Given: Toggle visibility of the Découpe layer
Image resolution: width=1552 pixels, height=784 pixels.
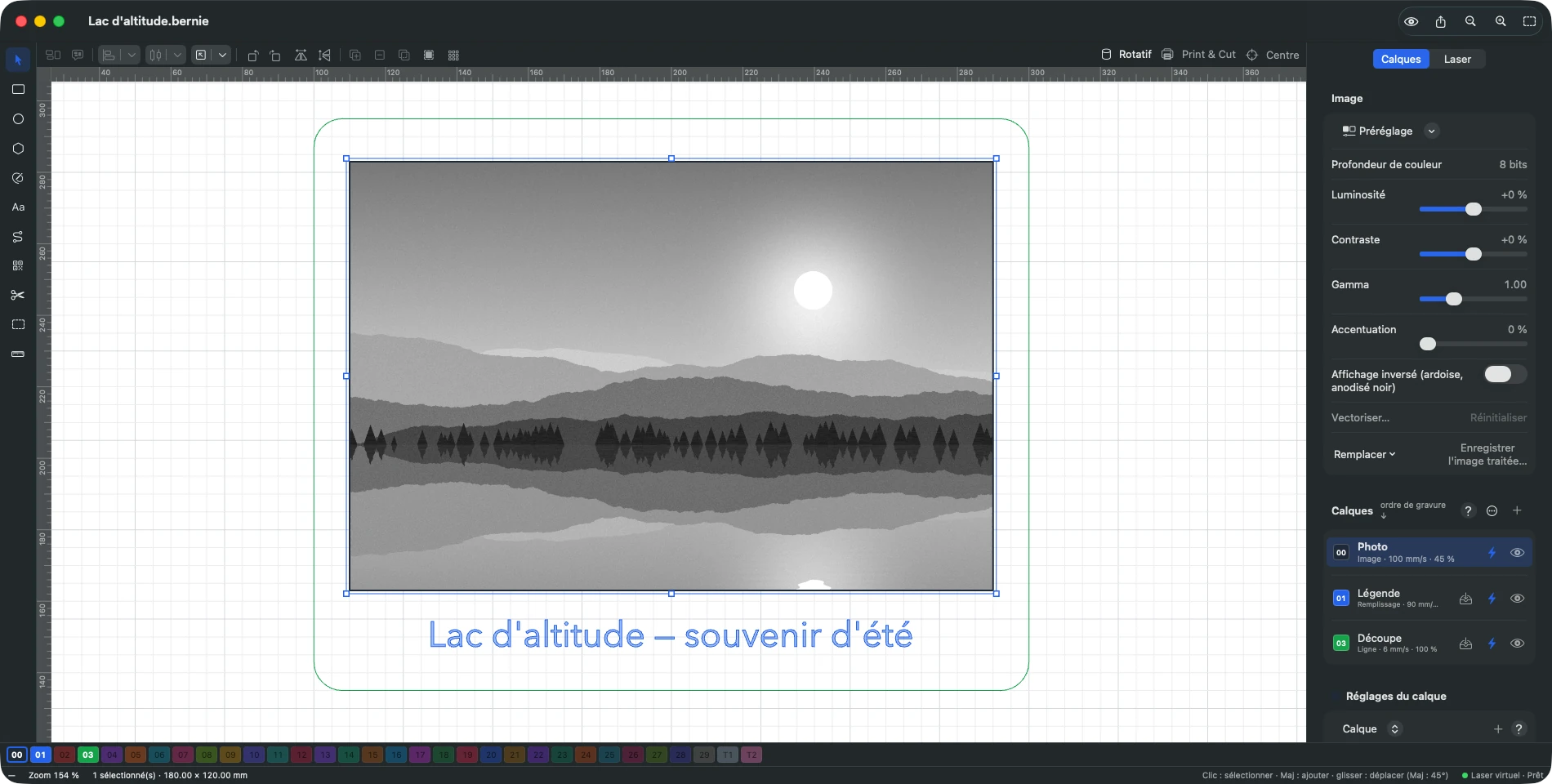Looking at the screenshot, I should [1517, 644].
